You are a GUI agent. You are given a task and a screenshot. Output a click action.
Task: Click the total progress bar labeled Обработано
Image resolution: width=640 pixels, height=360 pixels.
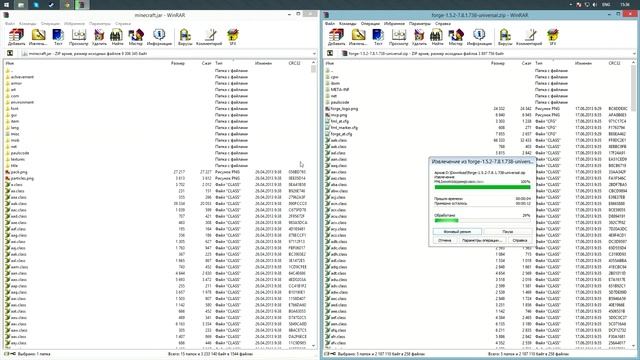[482, 220]
